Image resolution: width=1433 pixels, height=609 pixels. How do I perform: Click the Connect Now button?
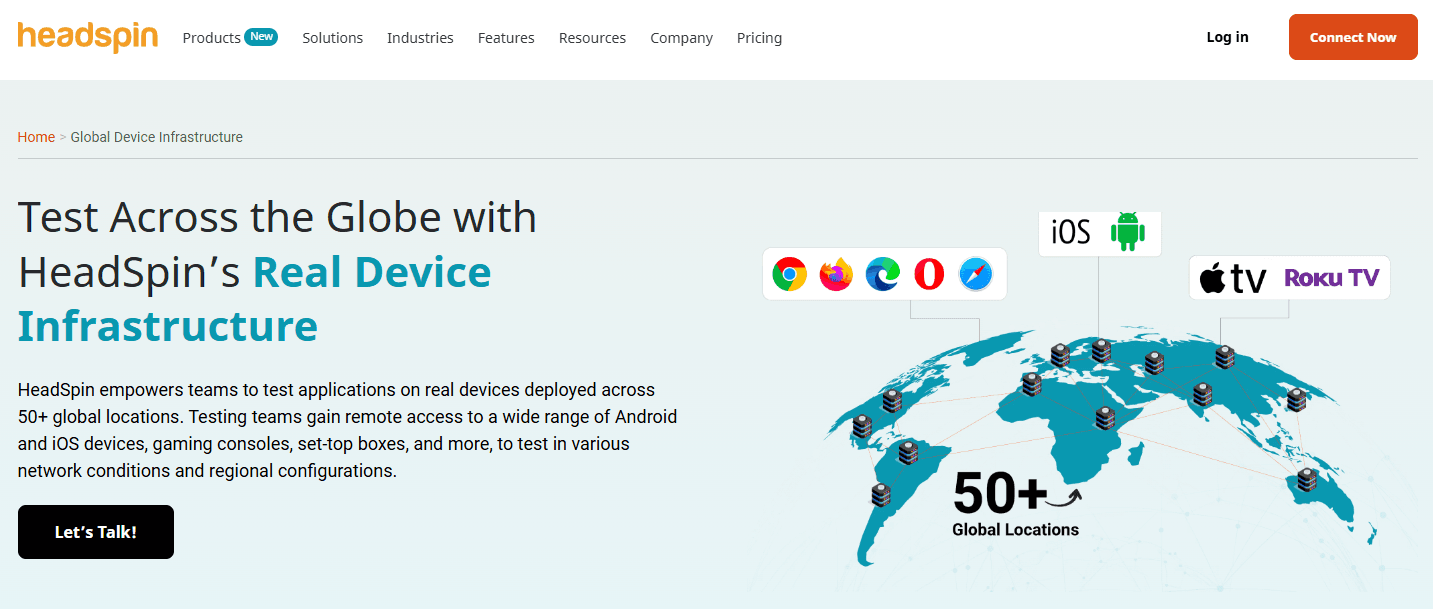[x=1353, y=37]
